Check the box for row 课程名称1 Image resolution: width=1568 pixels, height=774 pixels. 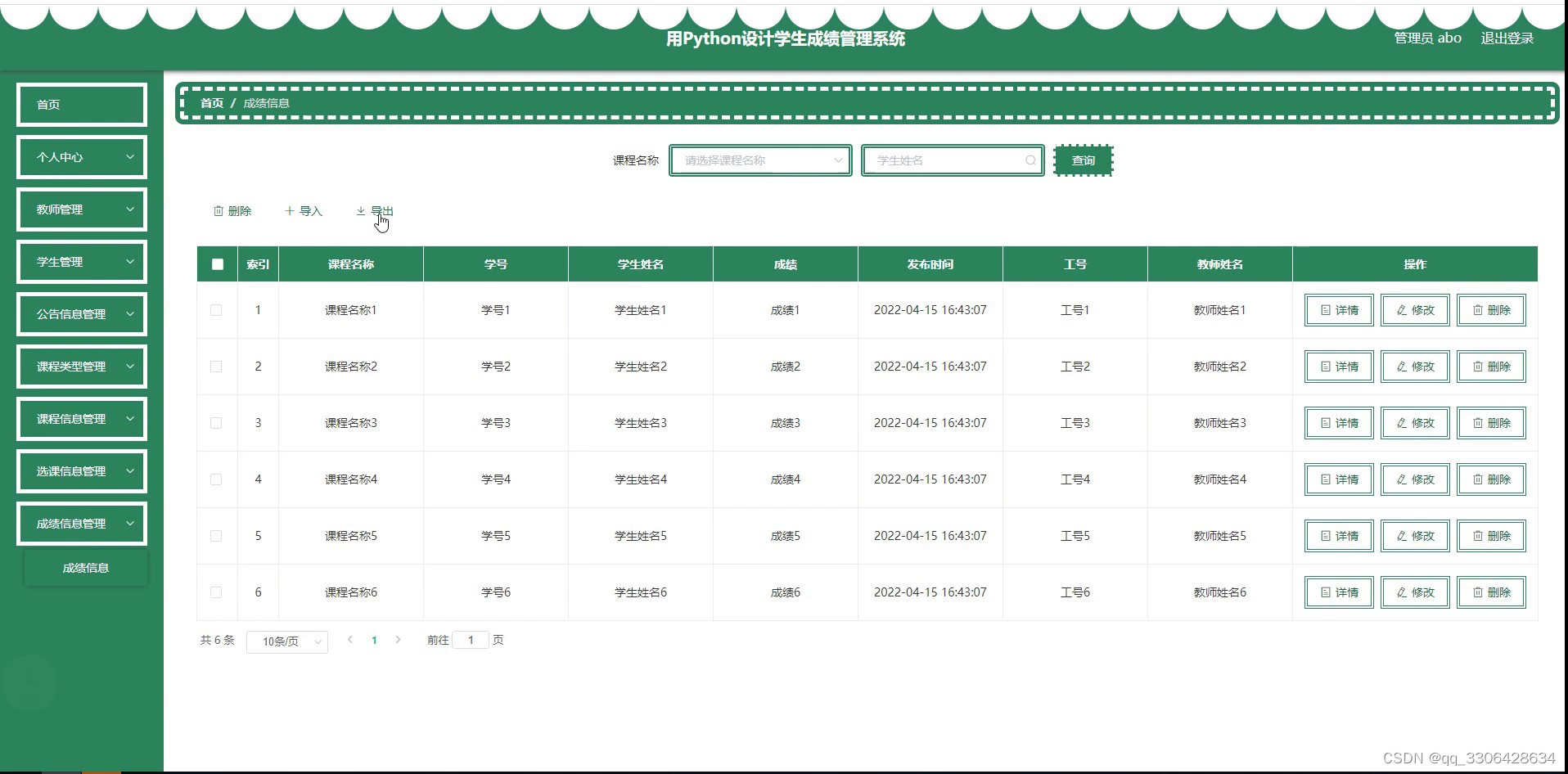[x=216, y=310]
